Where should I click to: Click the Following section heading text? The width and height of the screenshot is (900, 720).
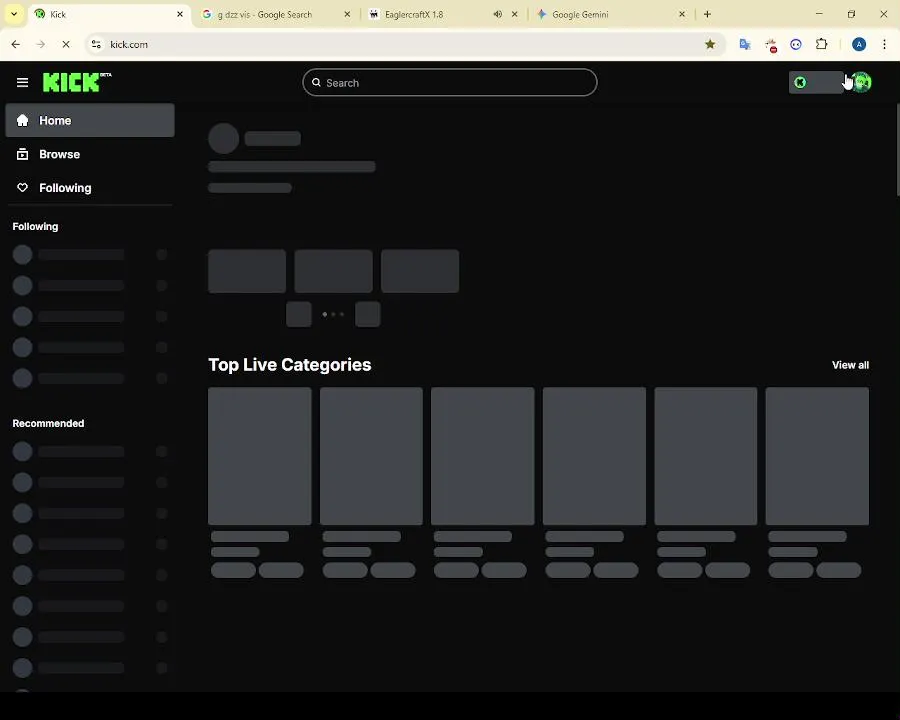tap(35, 226)
